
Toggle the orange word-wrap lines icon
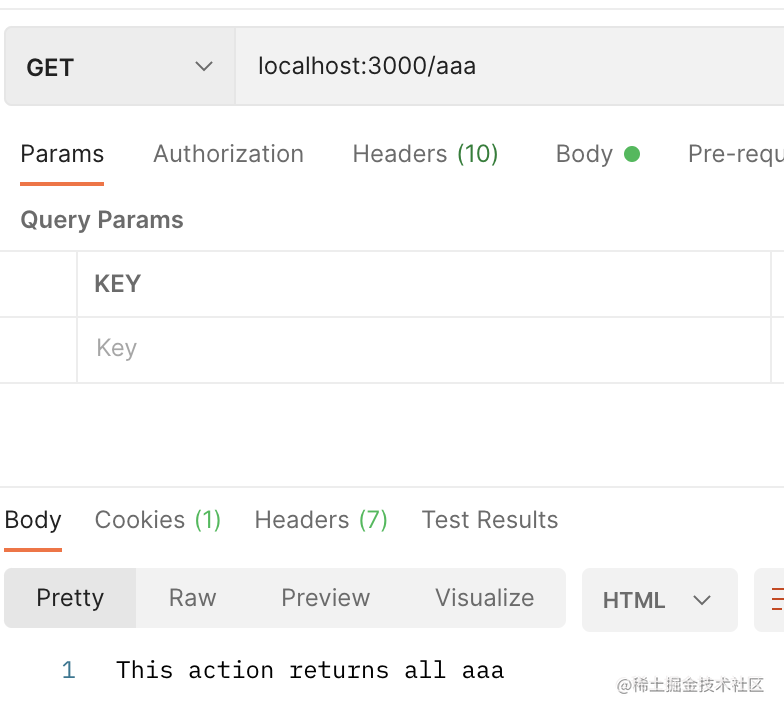pos(775,599)
